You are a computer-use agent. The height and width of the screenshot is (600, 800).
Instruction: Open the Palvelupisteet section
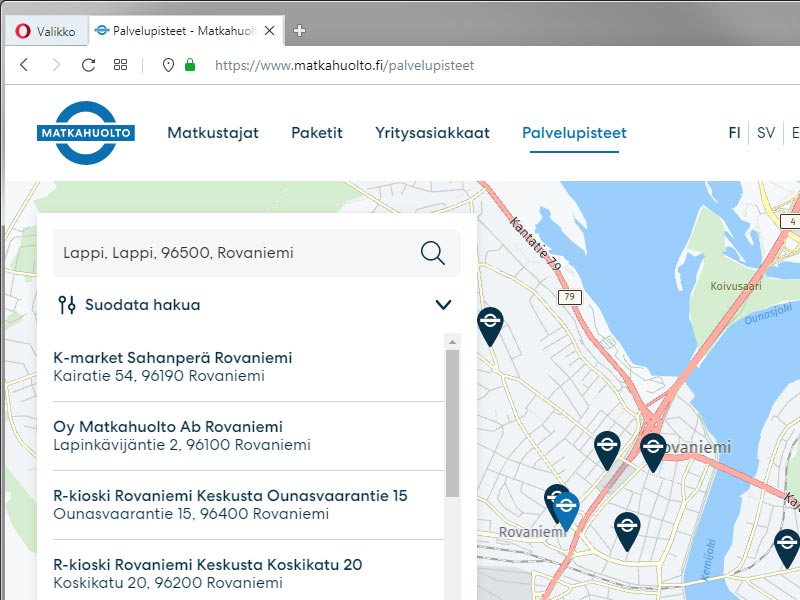(x=574, y=133)
